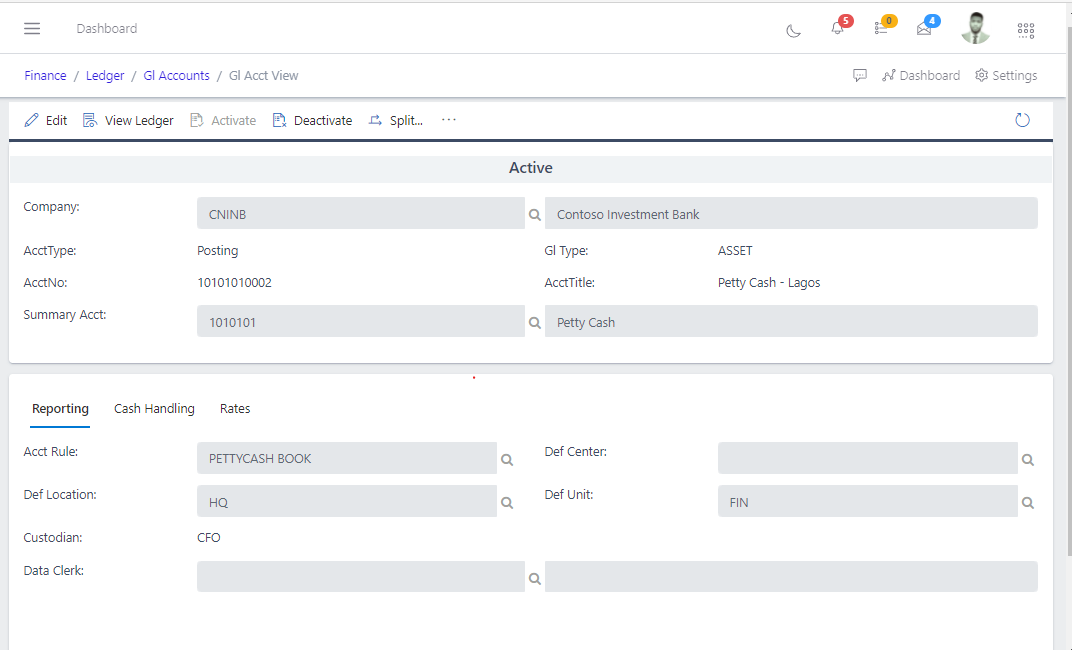Open the messages envelope with 4 messages

[x=923, y=29]
